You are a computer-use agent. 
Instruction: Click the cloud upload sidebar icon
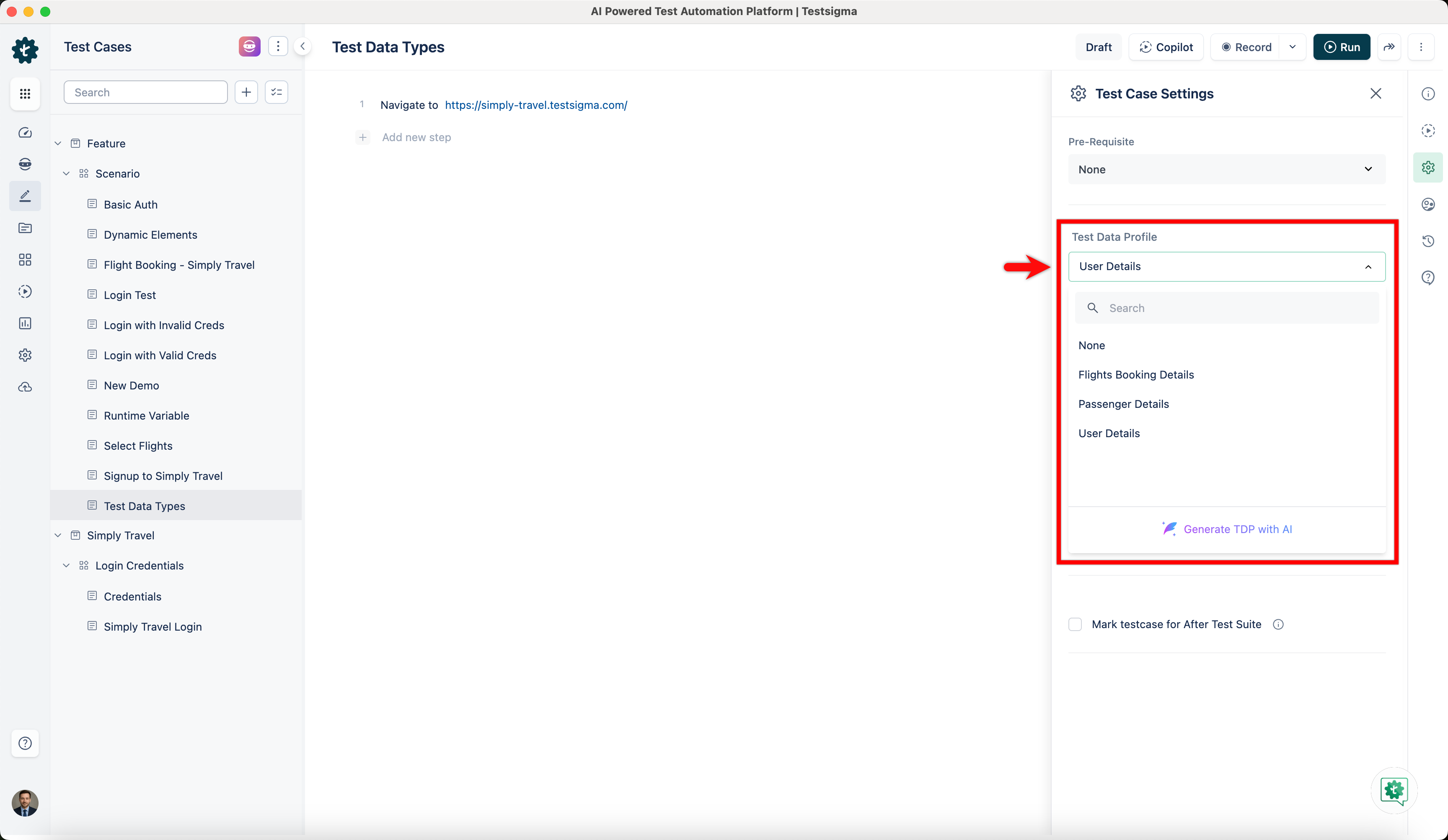[25, 387]
